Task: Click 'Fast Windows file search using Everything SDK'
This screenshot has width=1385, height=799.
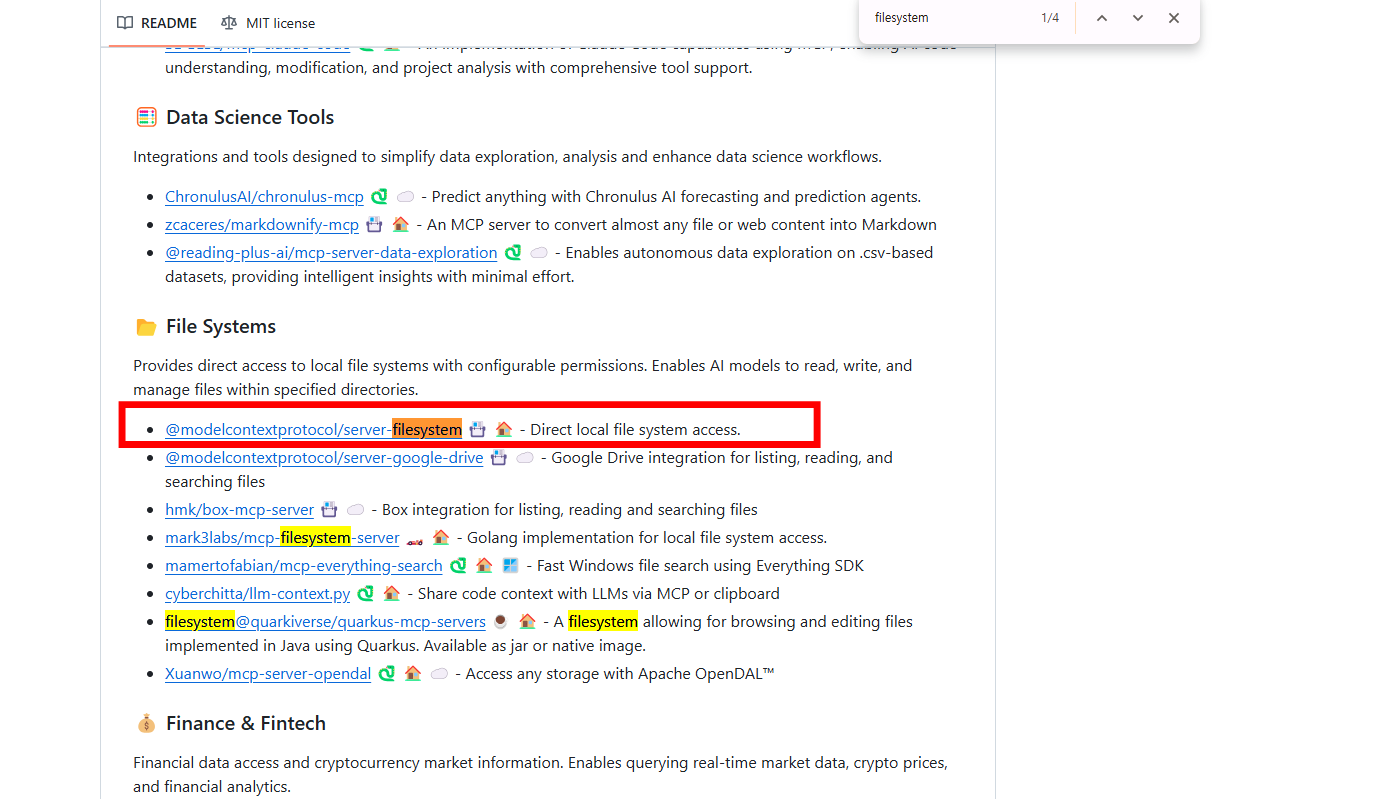Action: 700,566
